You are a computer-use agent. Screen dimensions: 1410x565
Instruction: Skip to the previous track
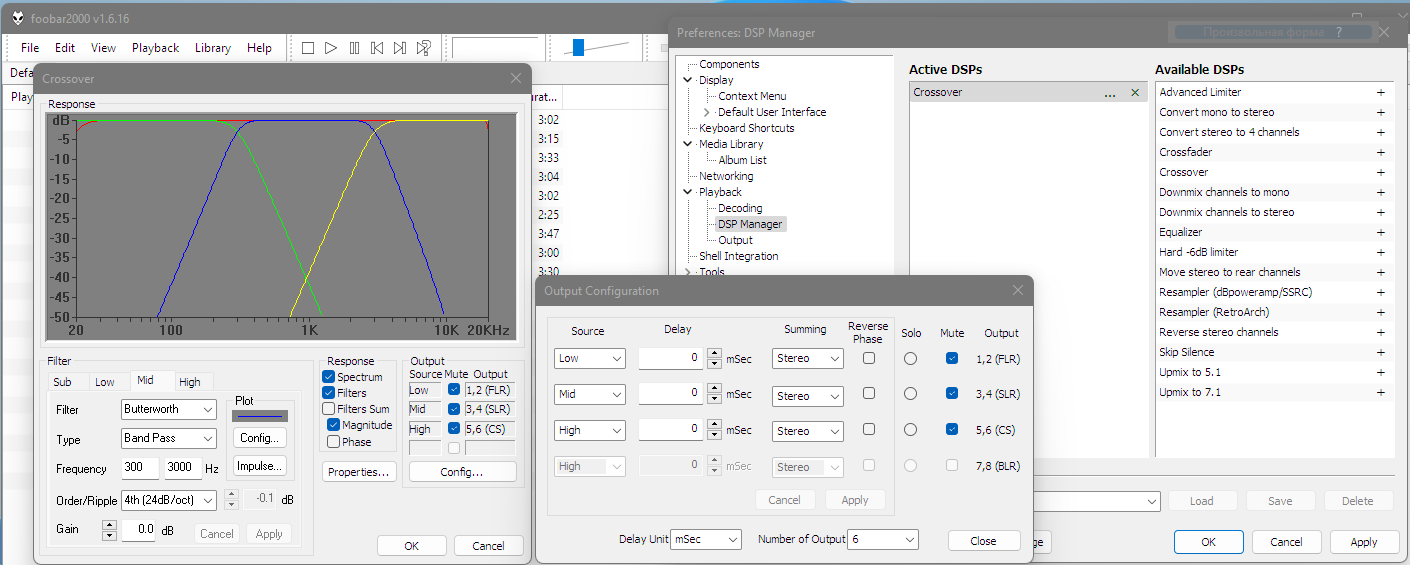coord(377,48)
